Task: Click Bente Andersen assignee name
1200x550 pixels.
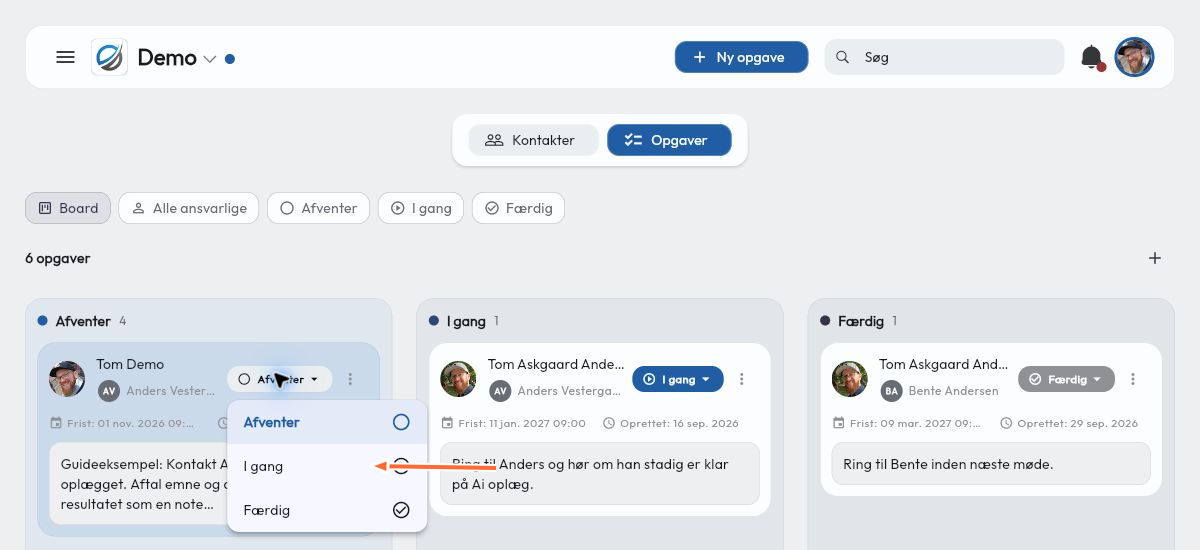Action: [952, 391]
